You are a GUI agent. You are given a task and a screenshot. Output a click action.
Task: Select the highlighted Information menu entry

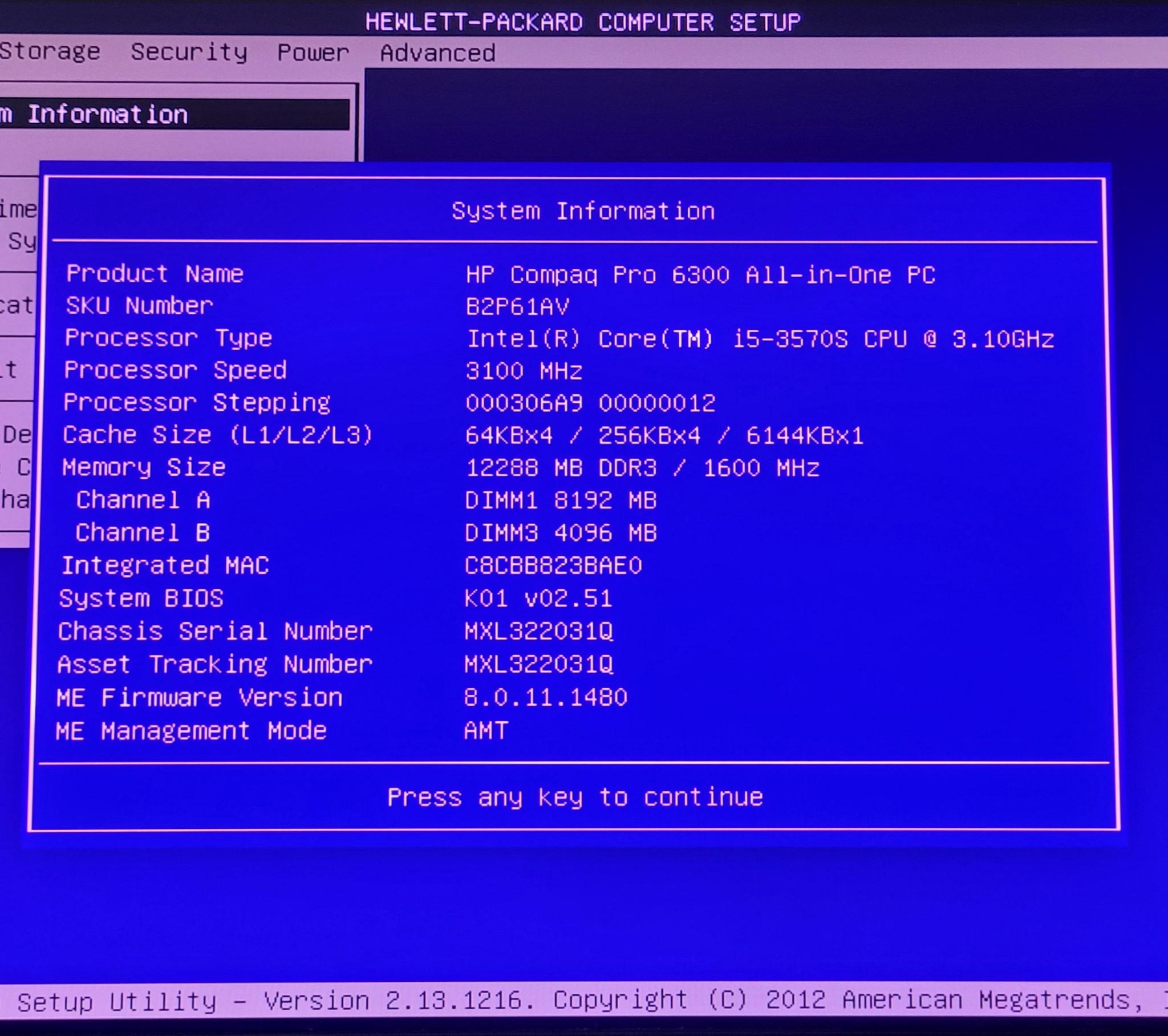click(x=174, y=114)
